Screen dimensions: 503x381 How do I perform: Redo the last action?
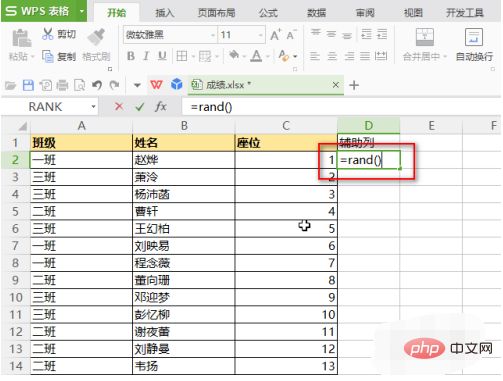(114, 85)
